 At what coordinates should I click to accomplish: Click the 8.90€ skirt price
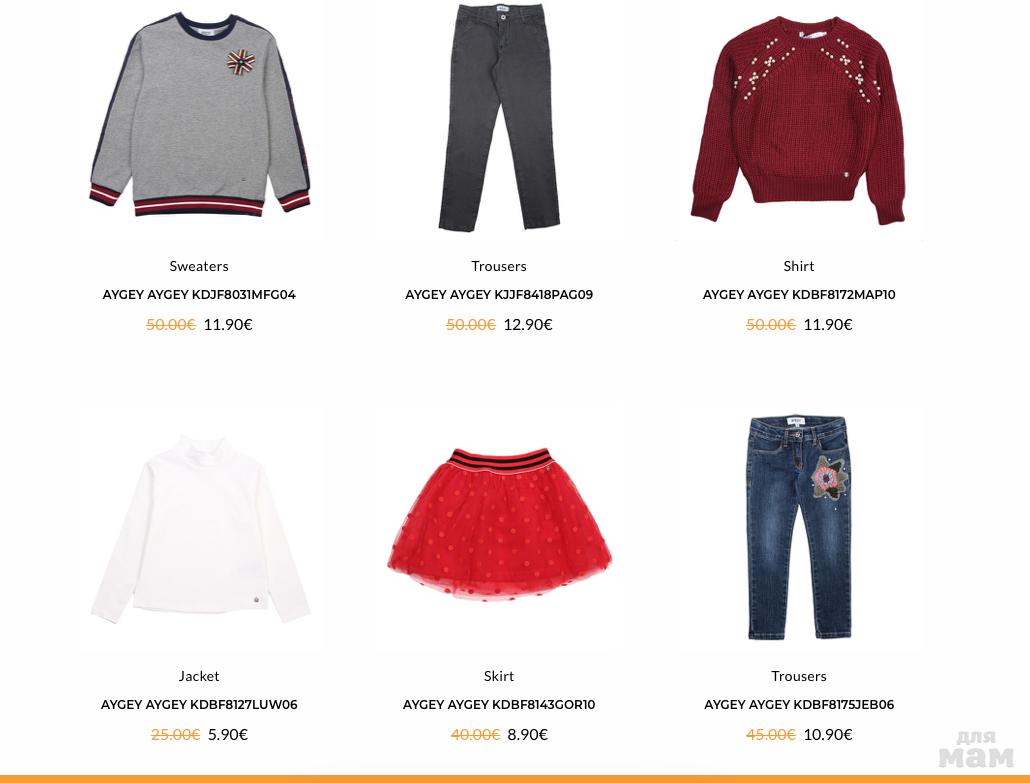click(x=527, y=734)
